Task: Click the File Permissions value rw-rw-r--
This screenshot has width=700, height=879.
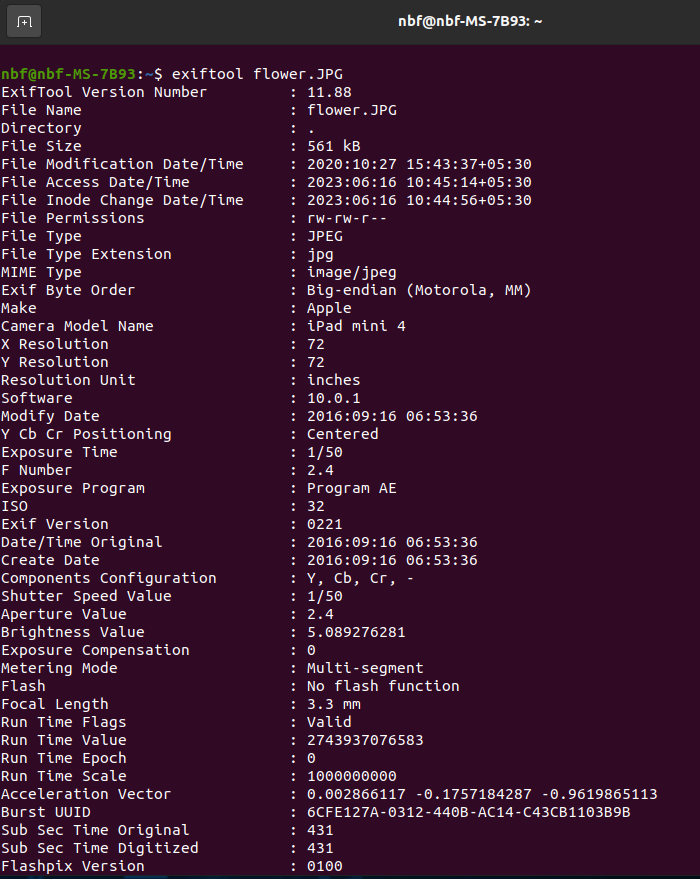Action: tap(346, 218)
